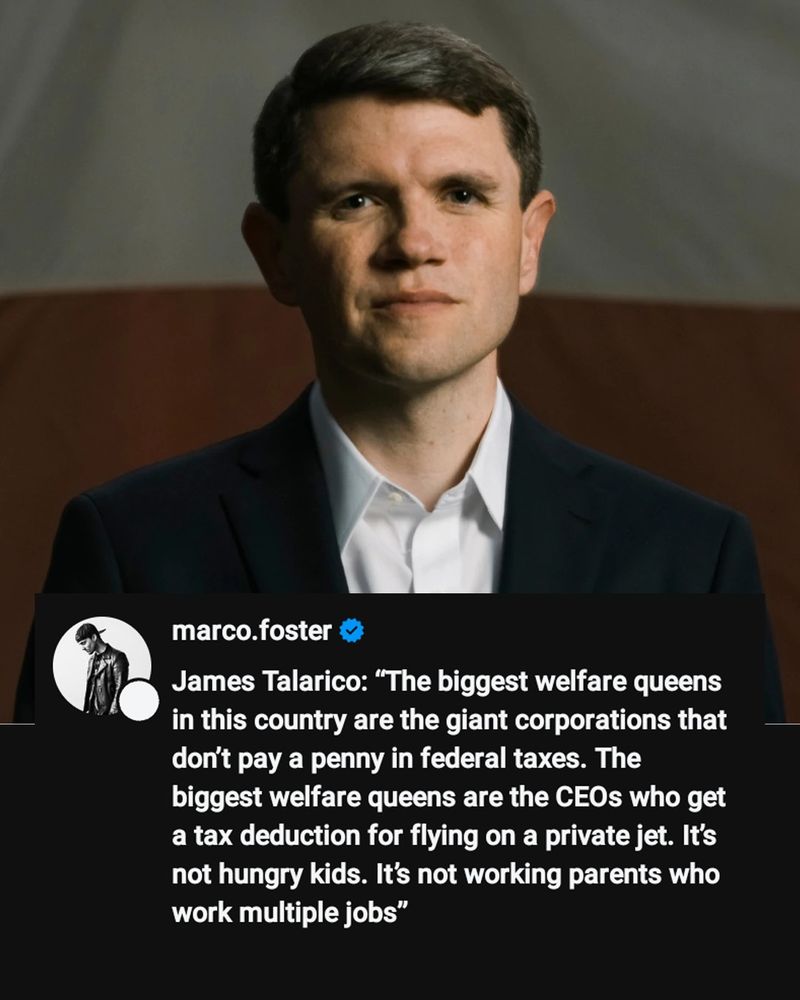Viewport: 800px width, 1000px height.
Task: Open the marco.foster username link
Action: click(x=251, y=631)
